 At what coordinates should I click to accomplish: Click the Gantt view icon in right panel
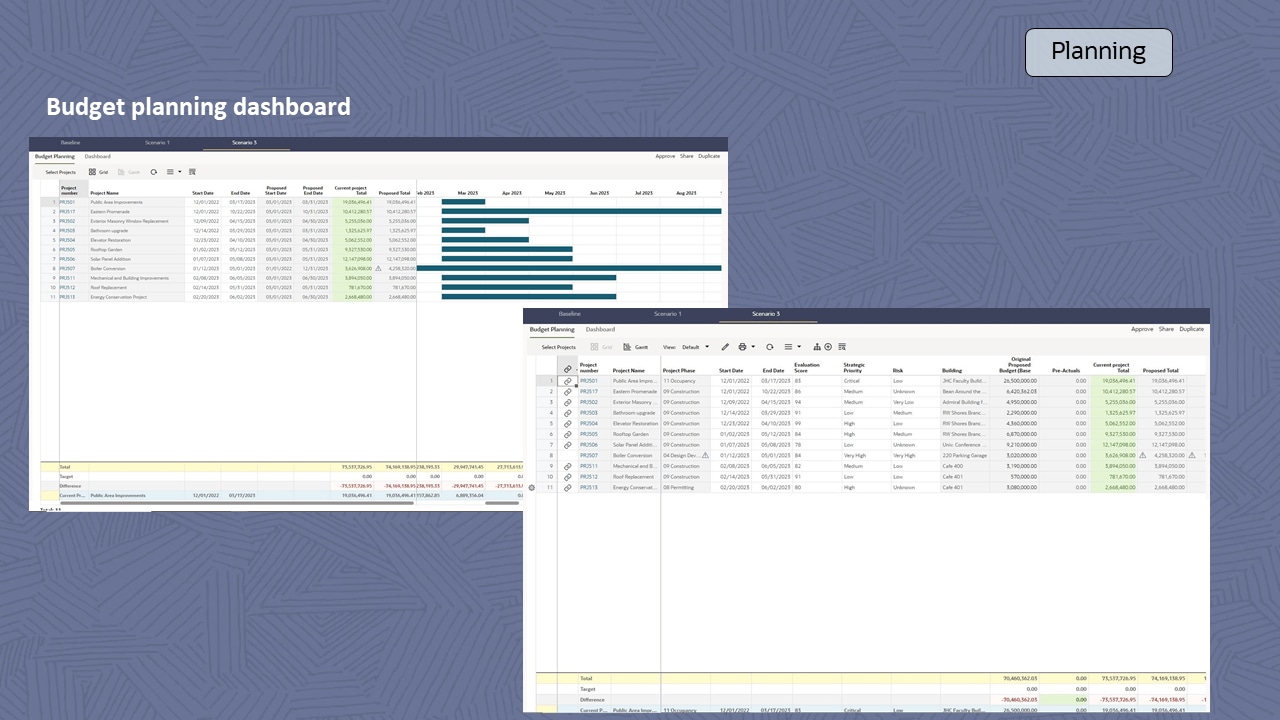(627, 347)
